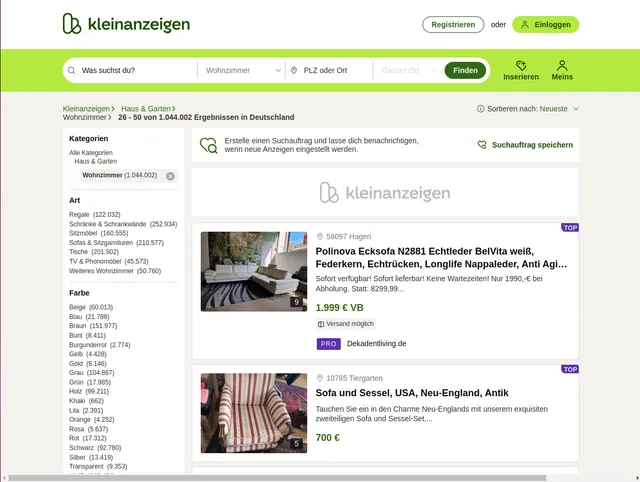Navigate to Haus & Garten breadcrumb
The width and height of the screenshot is (640, 482).
coord(146,108)
